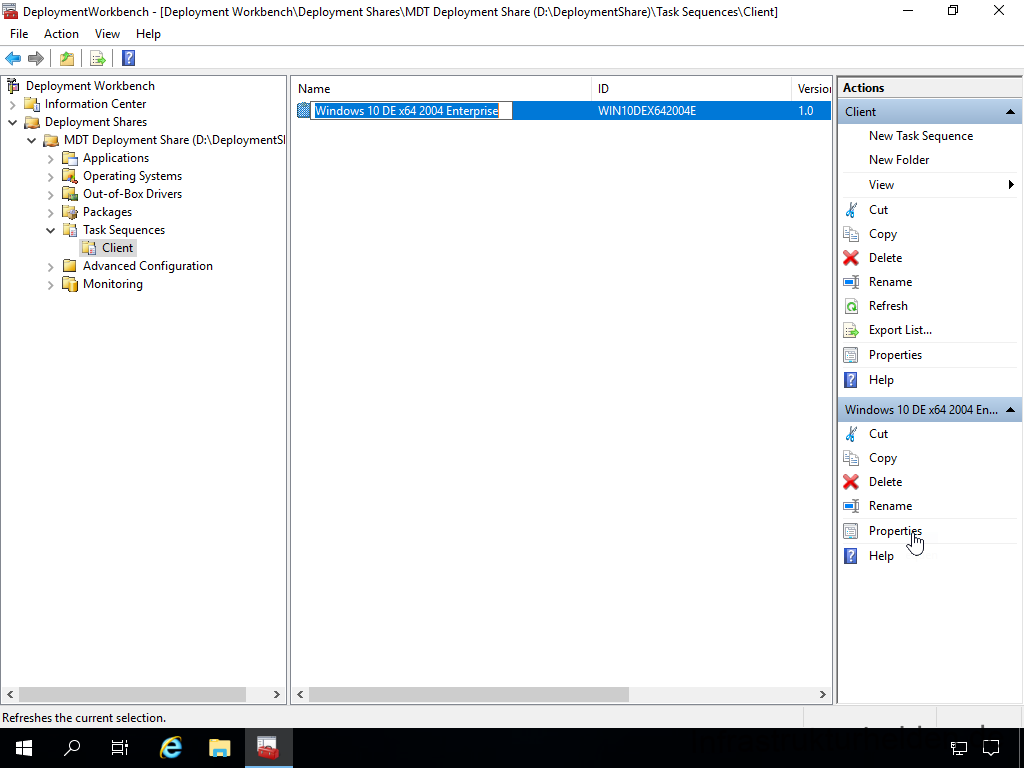Click the Information Center folder icon
1024x768 pixels.
pos(32,104)
